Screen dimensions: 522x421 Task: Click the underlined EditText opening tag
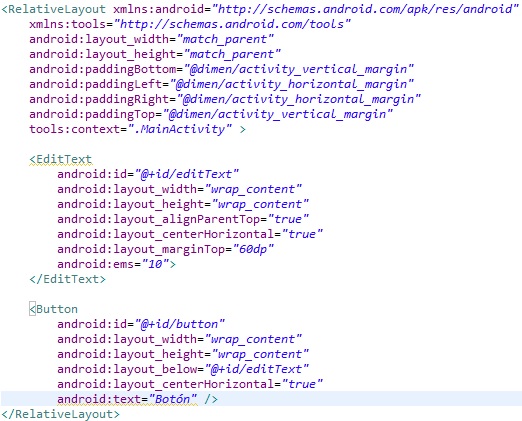60,159
